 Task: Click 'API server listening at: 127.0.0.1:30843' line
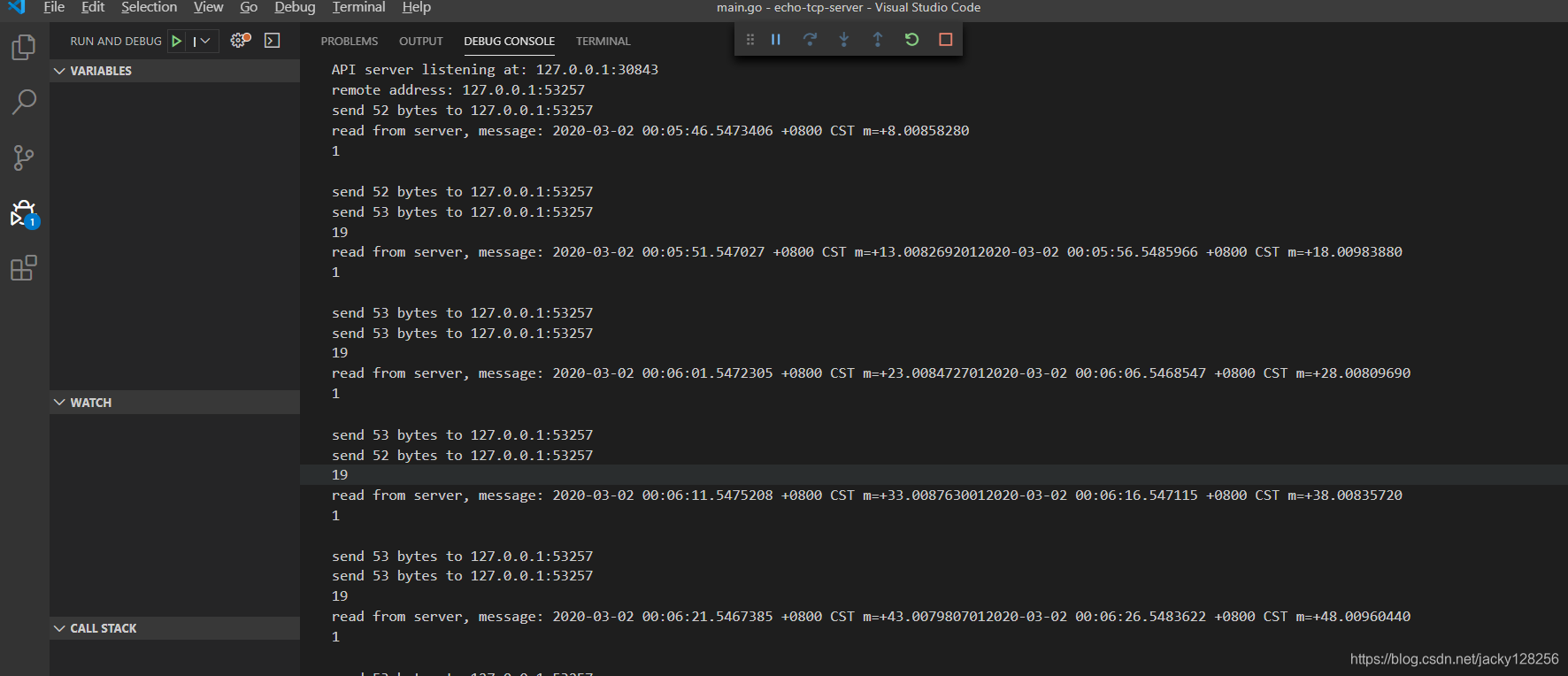(x=495, y=70)
